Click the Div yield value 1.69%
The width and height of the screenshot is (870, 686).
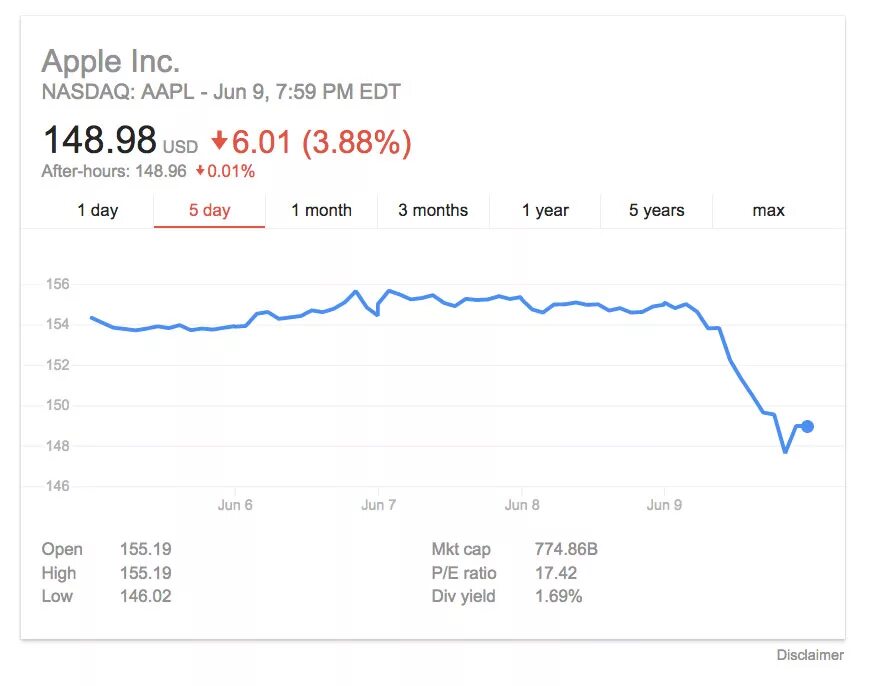[558, 596]
